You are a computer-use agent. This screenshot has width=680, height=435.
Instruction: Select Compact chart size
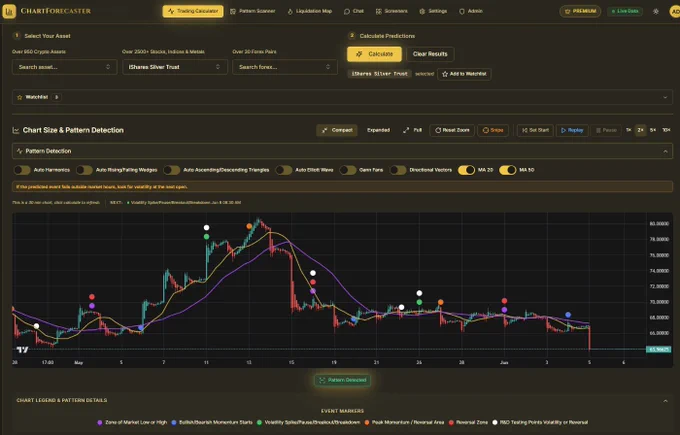click(337, 130)
